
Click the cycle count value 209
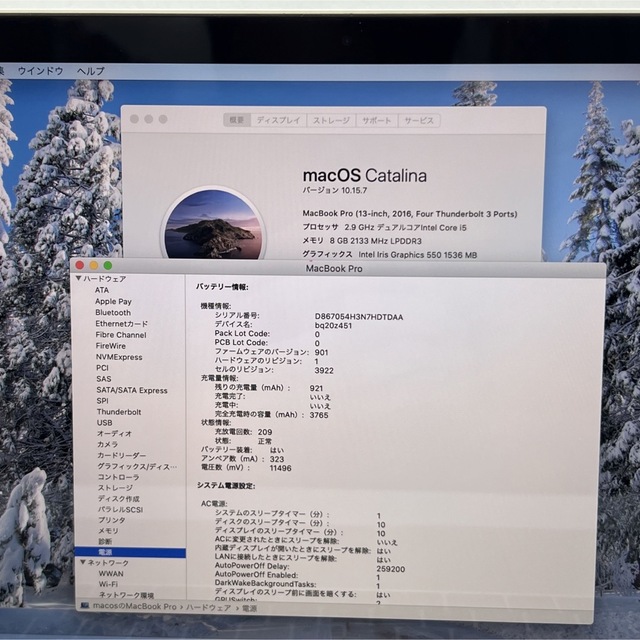tap(265, 432)
